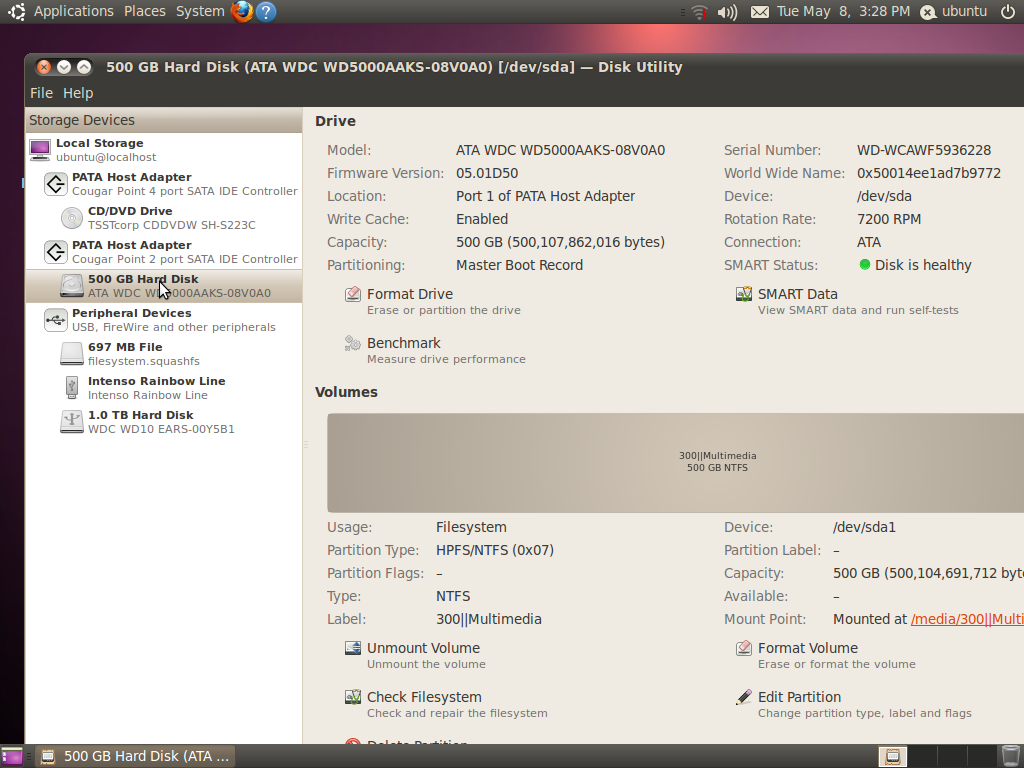Open the Places menu
The height and width of the screenshot is (768, 1024).
click(x=144, y=11)
